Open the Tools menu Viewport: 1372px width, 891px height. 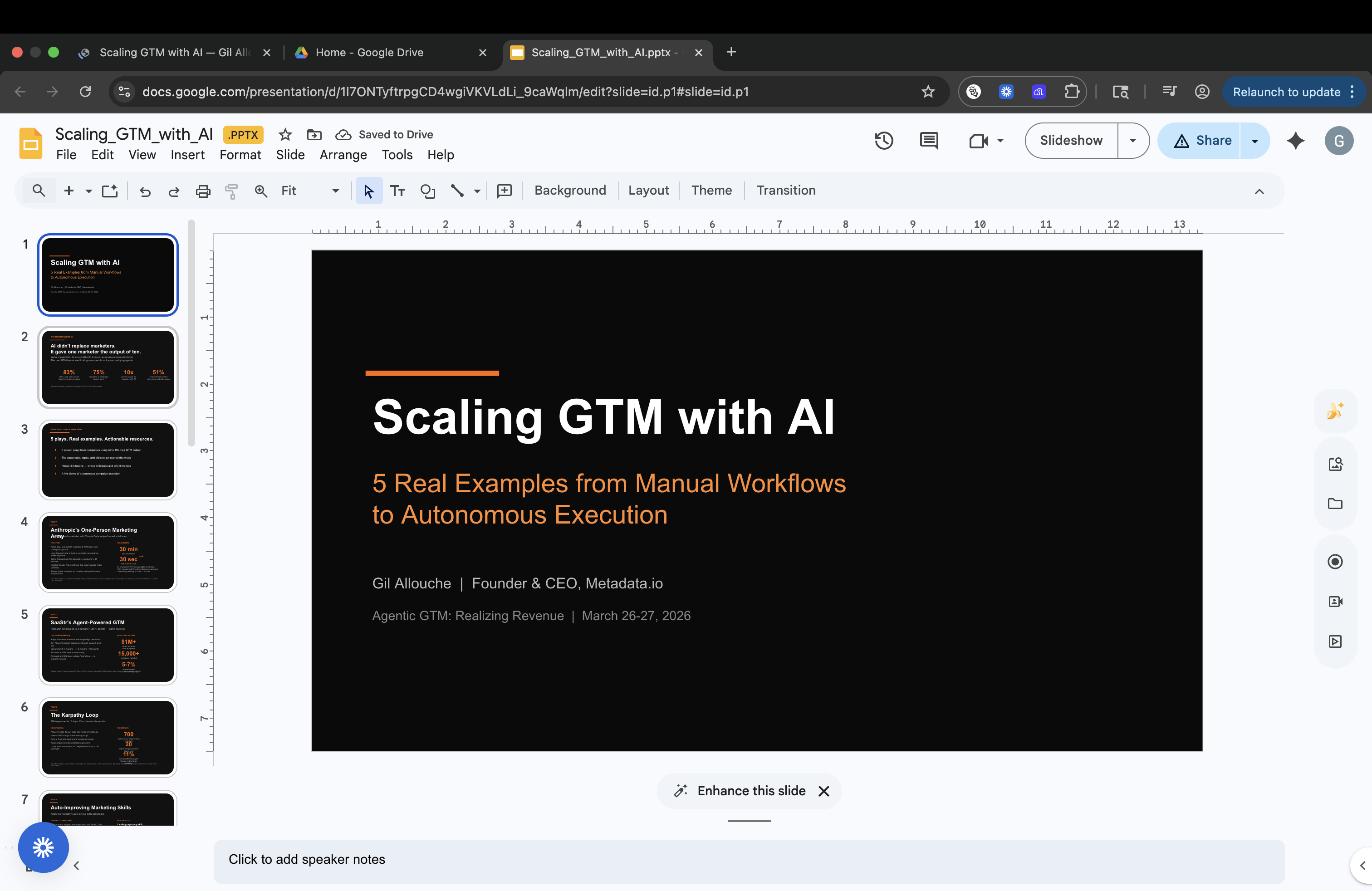(x=397, y=154)
